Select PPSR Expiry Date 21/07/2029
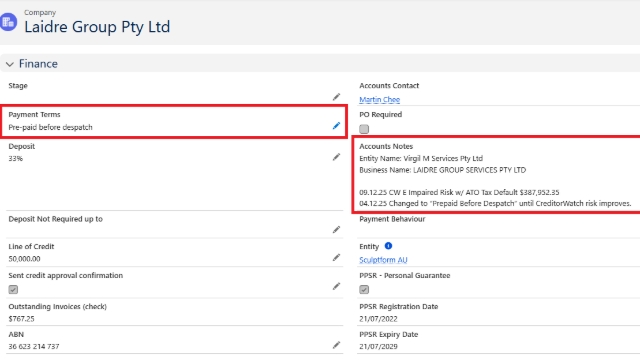Image resolution: width=640 pixels, height=360 pixels. point(378,346)
